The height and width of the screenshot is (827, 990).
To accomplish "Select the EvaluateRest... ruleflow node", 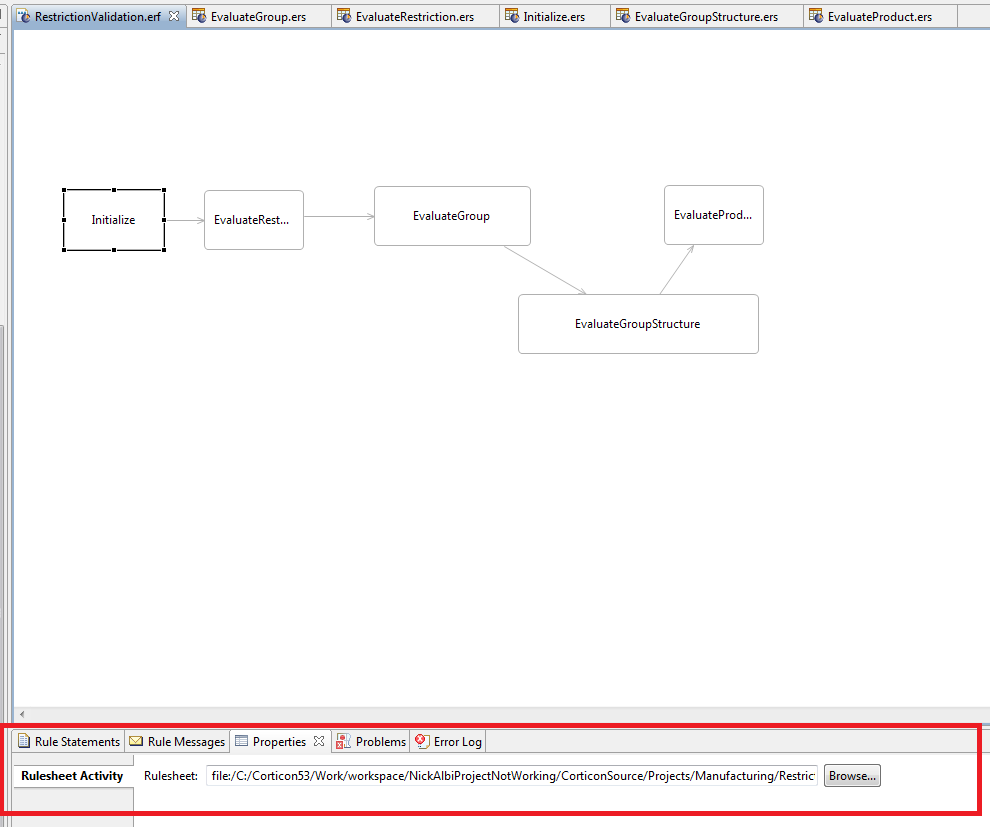I will [254, 220].
